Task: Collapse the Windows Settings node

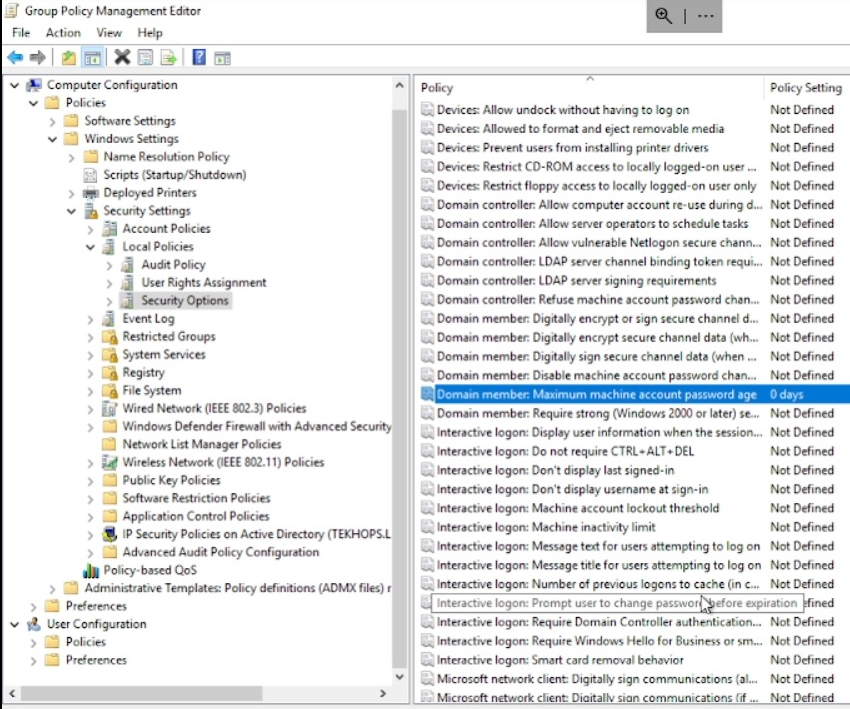Action: tap(53, 139)
